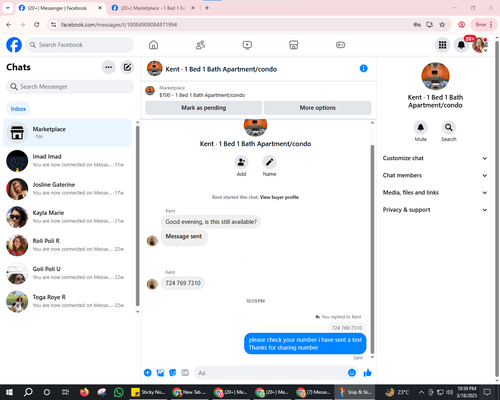Viewport: 500px width, 400px height.
Task: Open the Windows Start menu
Action: pyautogui.click(x=9, y=392)
